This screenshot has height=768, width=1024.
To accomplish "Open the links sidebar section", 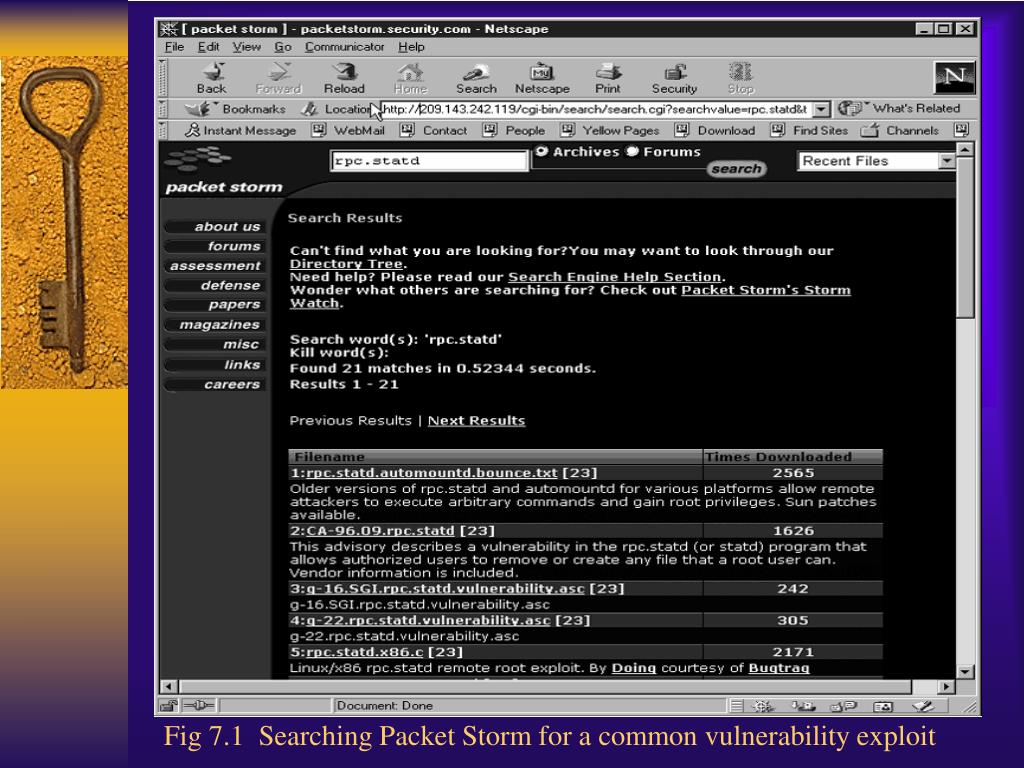I will pyautogui.click(x=215, y=365).
